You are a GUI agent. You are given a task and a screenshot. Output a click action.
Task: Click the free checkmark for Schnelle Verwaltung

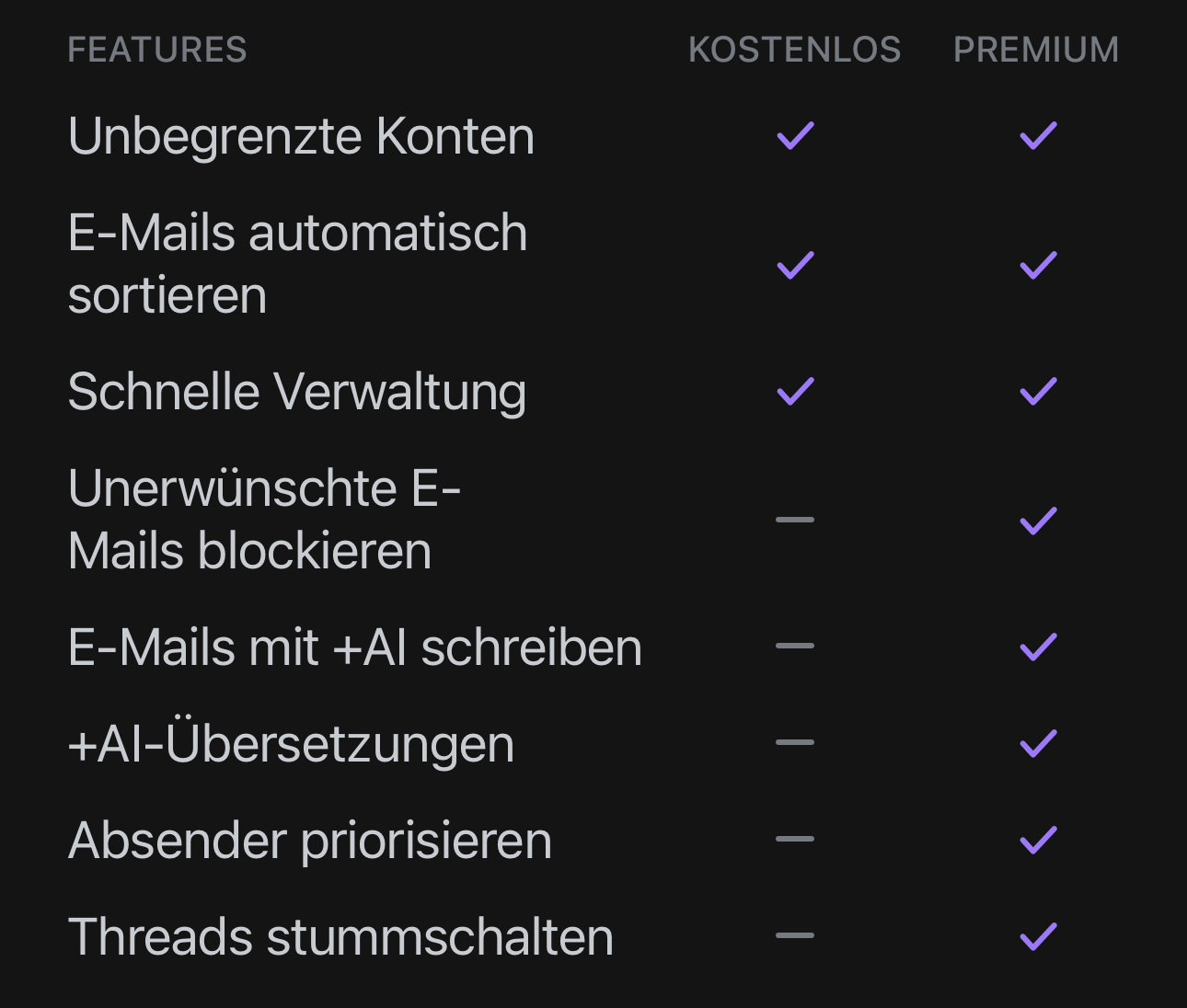click(795, 392)
